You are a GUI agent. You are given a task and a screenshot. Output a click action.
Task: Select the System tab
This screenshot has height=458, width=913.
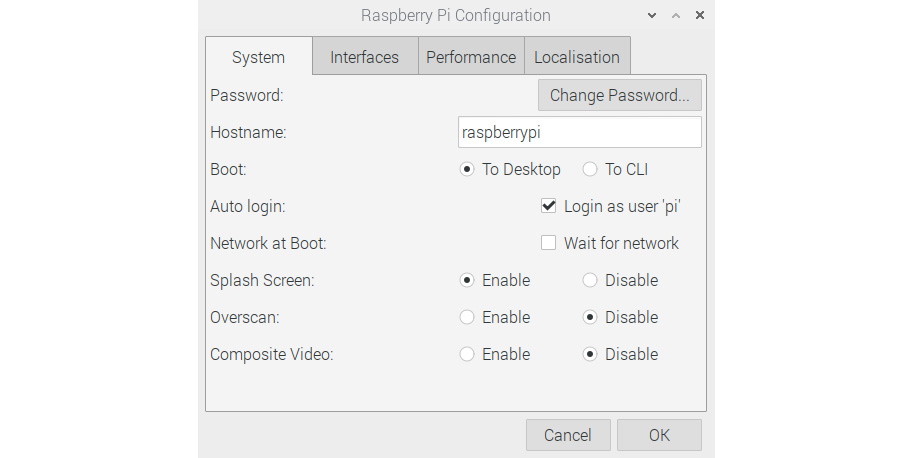pos(259,56)
